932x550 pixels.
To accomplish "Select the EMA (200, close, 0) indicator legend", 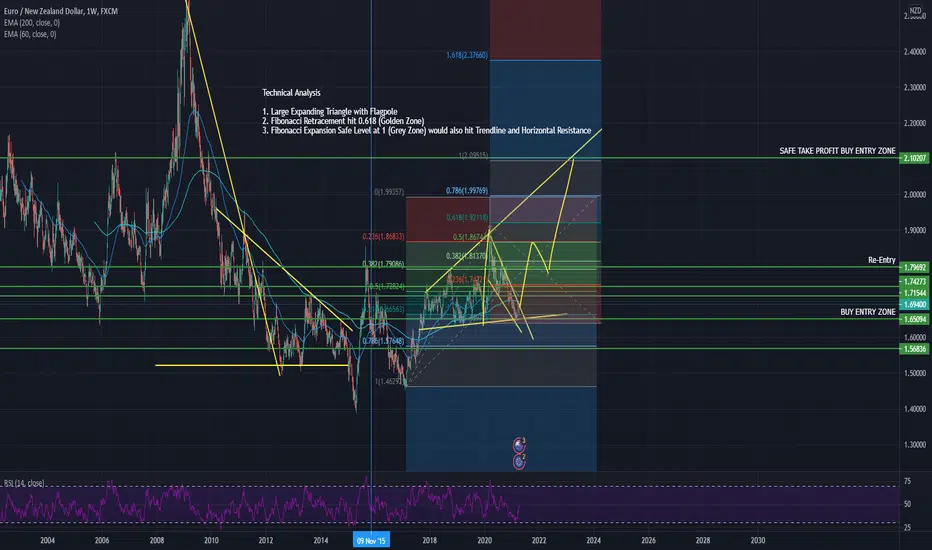I will [32, 23].
